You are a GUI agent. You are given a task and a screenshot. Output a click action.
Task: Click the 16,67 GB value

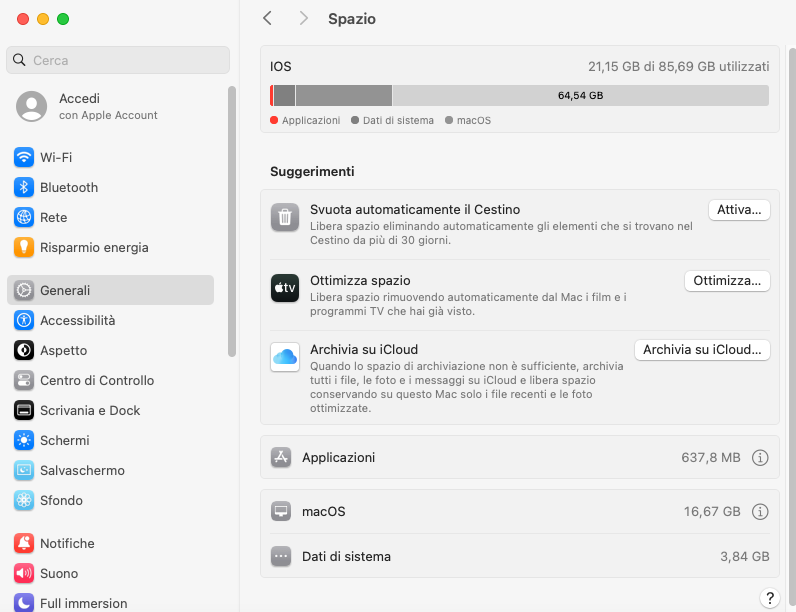[712, 512]
